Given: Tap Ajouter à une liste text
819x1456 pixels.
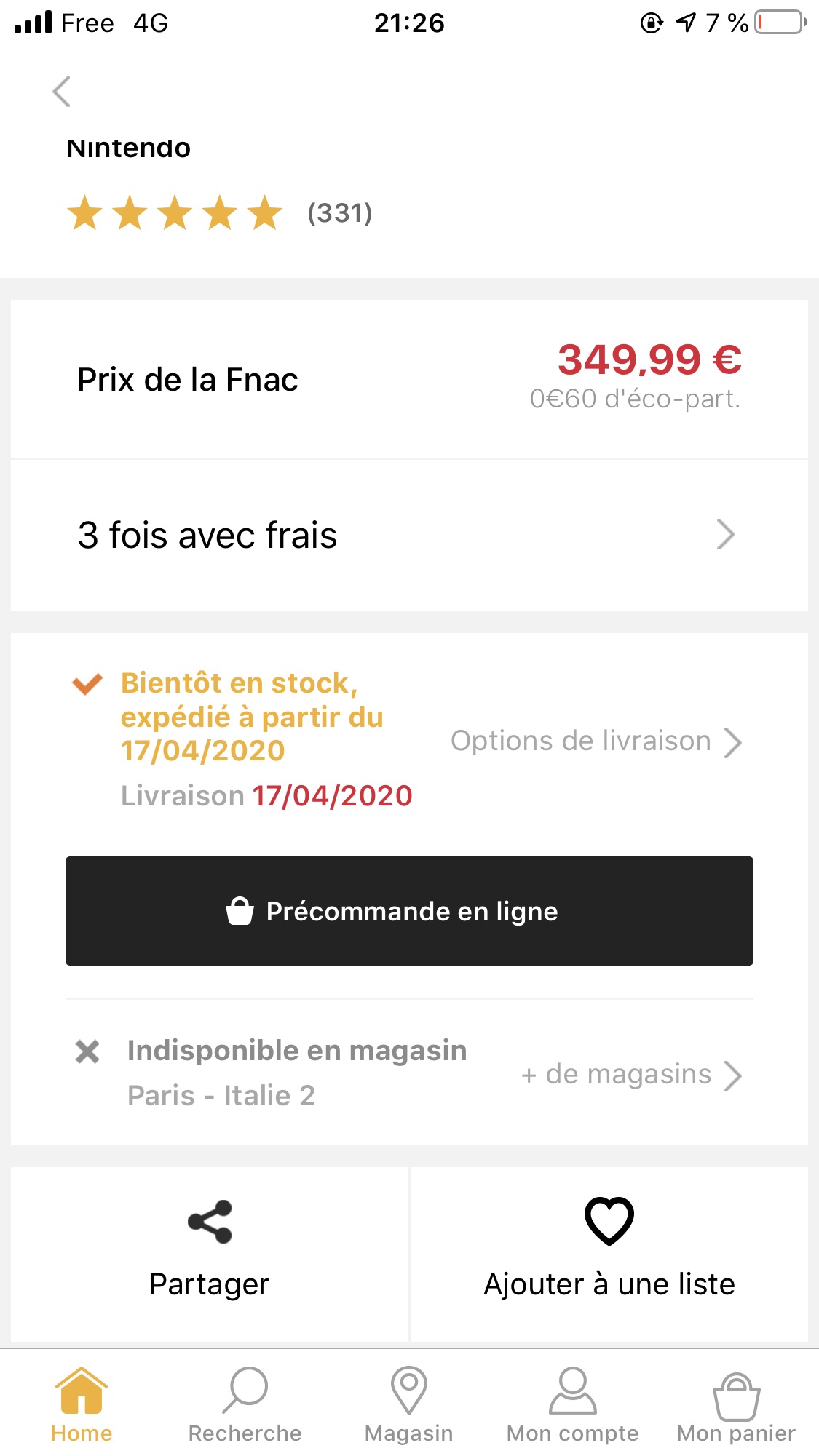Looking at the screenshot, I should (x=609, y=1284).
